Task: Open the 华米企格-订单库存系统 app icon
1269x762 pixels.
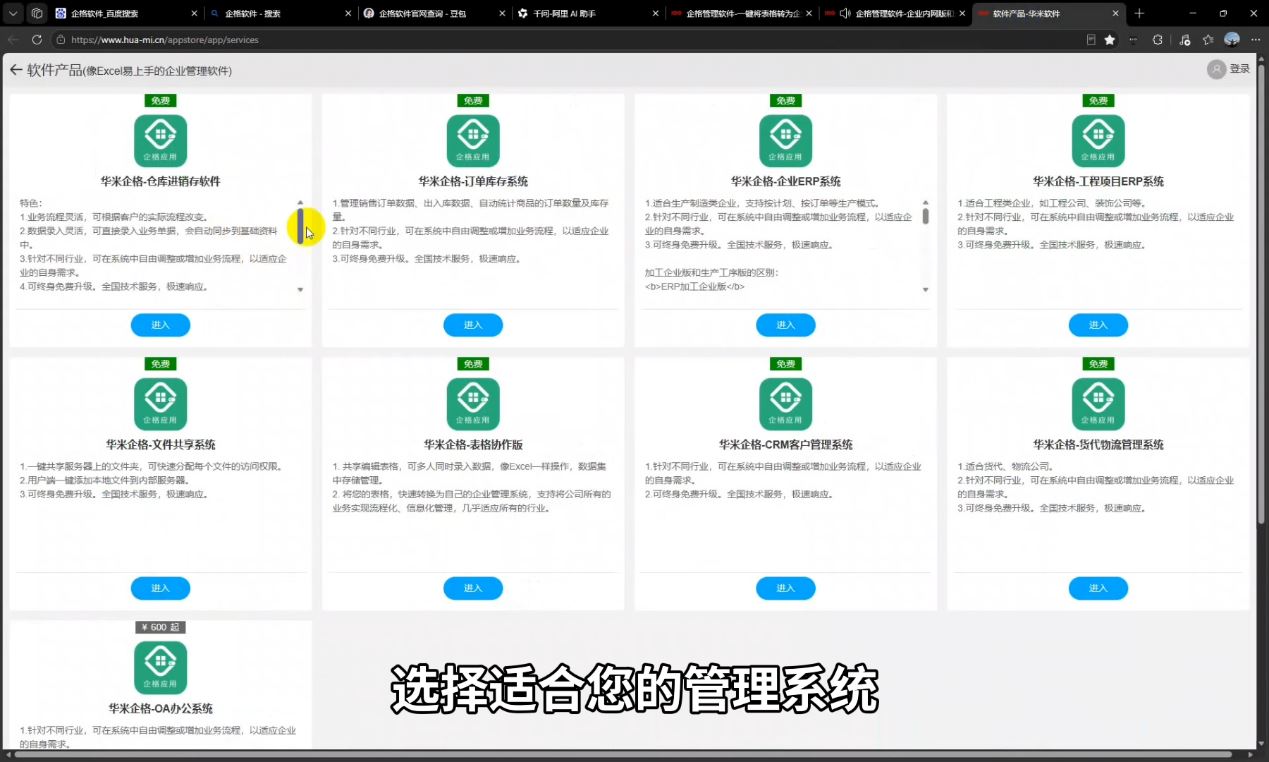Action: [473, 141]
